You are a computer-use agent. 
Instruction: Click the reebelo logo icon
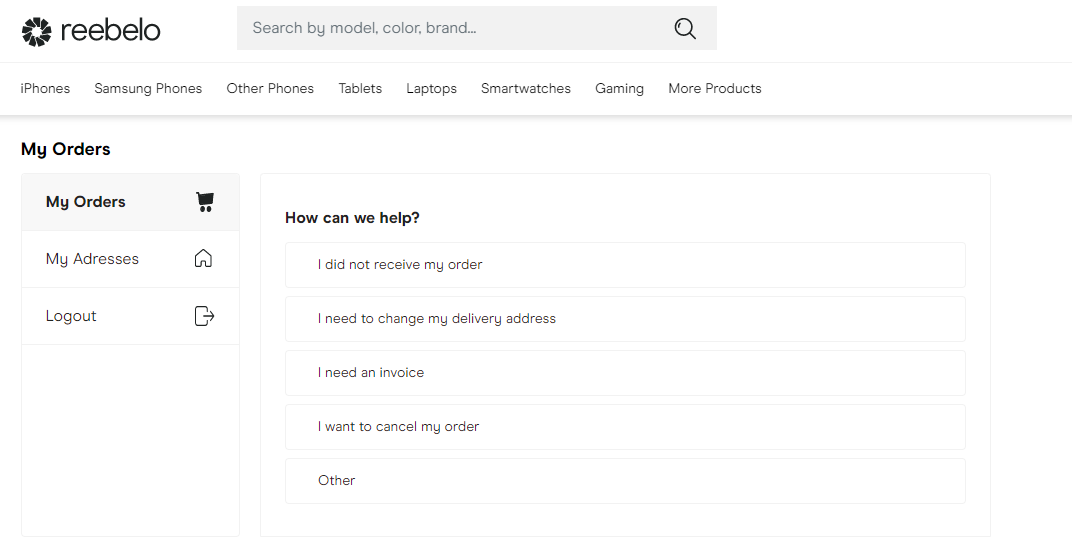pyautogui.click(x=36, y=31)
